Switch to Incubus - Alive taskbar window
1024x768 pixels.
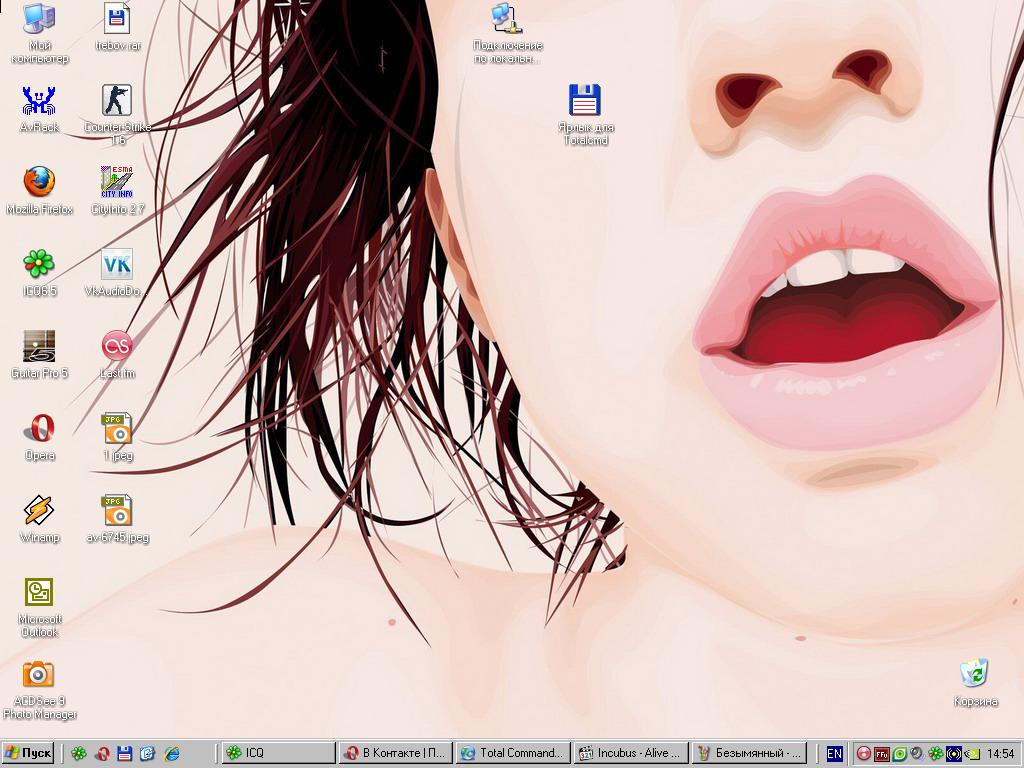pos(631,753)
